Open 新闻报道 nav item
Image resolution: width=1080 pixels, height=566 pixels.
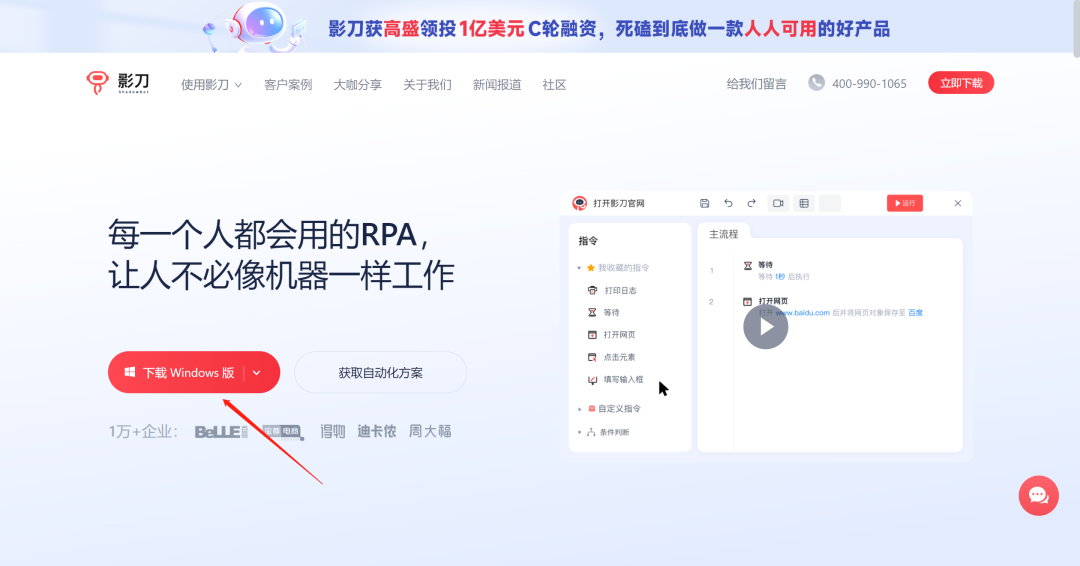tap(497, 85)
